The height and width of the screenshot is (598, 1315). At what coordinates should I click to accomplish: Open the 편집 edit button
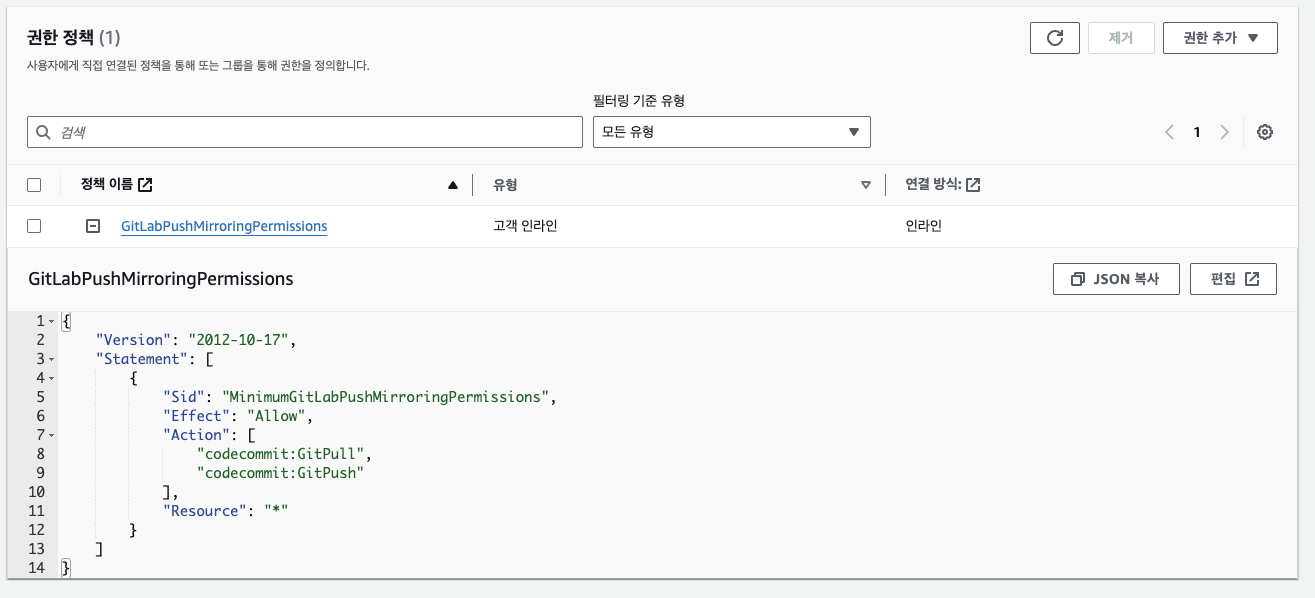(1233, 279)
